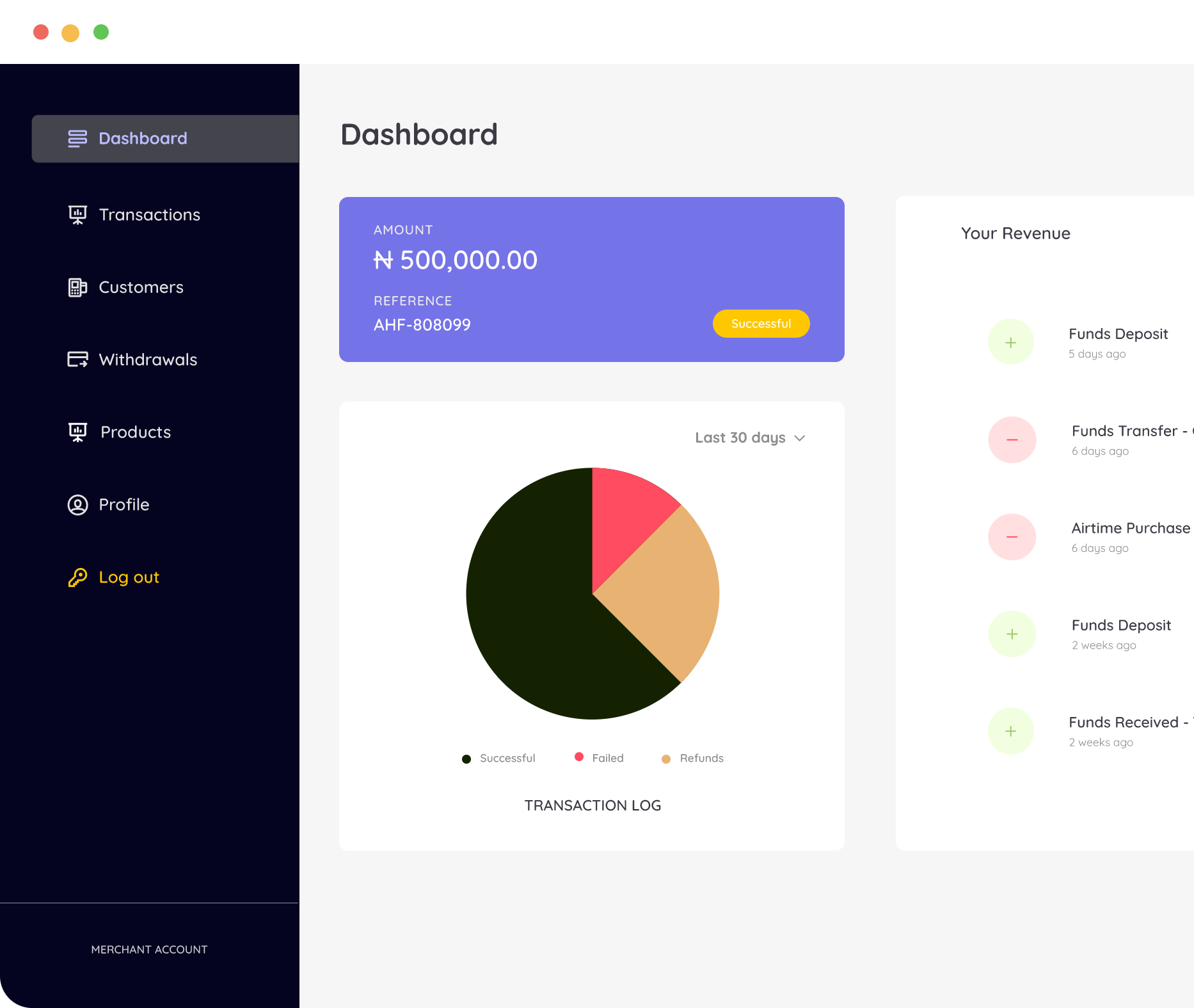The height and width of the screenshot is (1008, 1194).
Task: Expand the chevron next to Last 30 days
Action: click(x=799, y=439)
